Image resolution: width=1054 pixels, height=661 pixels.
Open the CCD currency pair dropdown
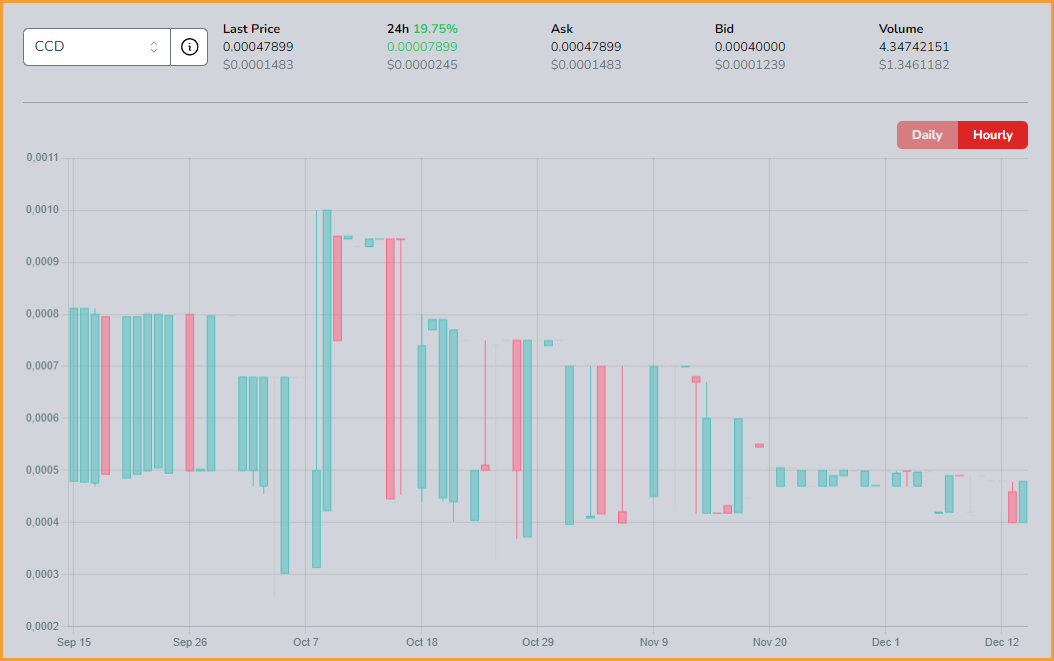[97, 47]
